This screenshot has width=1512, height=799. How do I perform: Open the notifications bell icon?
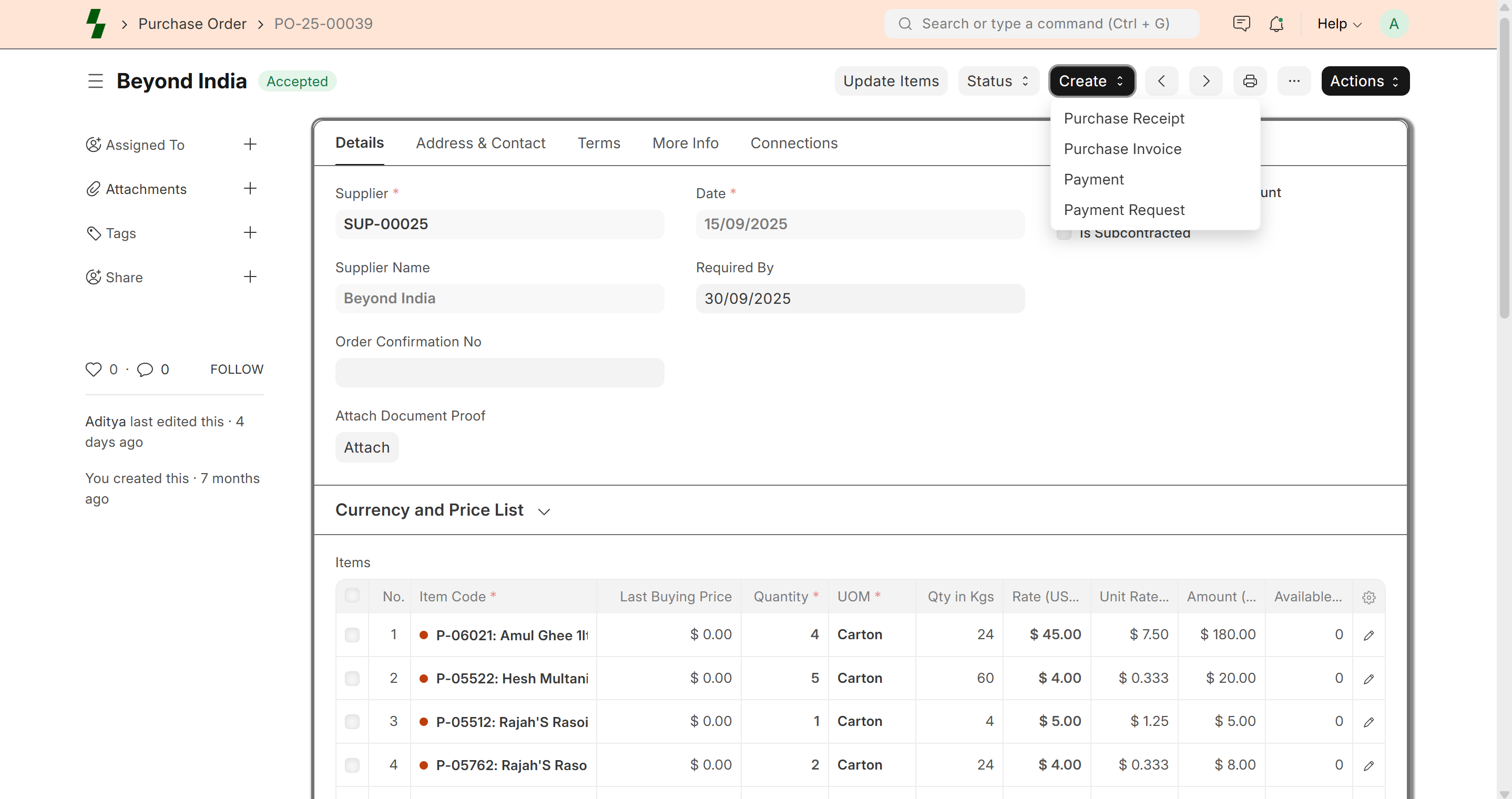tap(1276, 24)
